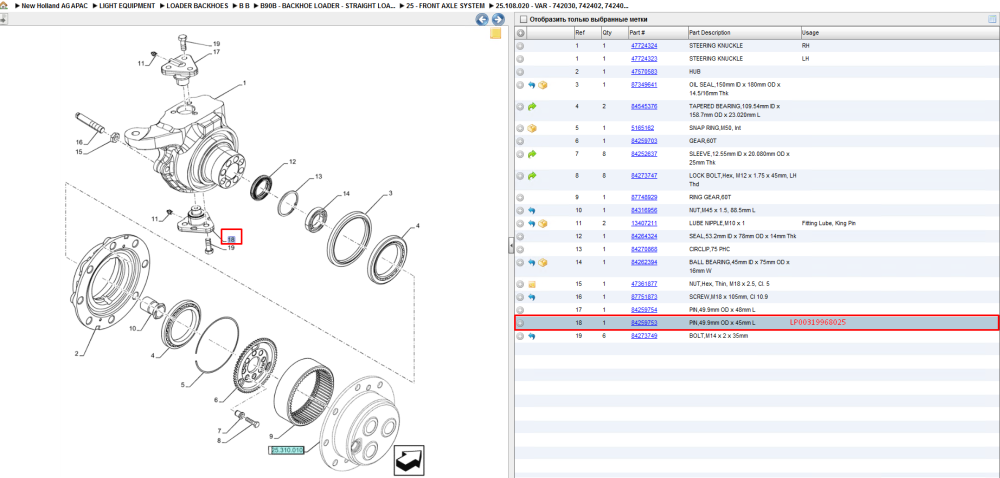Click the blue arrow in the BOLT M14 row

pos(532,336)
